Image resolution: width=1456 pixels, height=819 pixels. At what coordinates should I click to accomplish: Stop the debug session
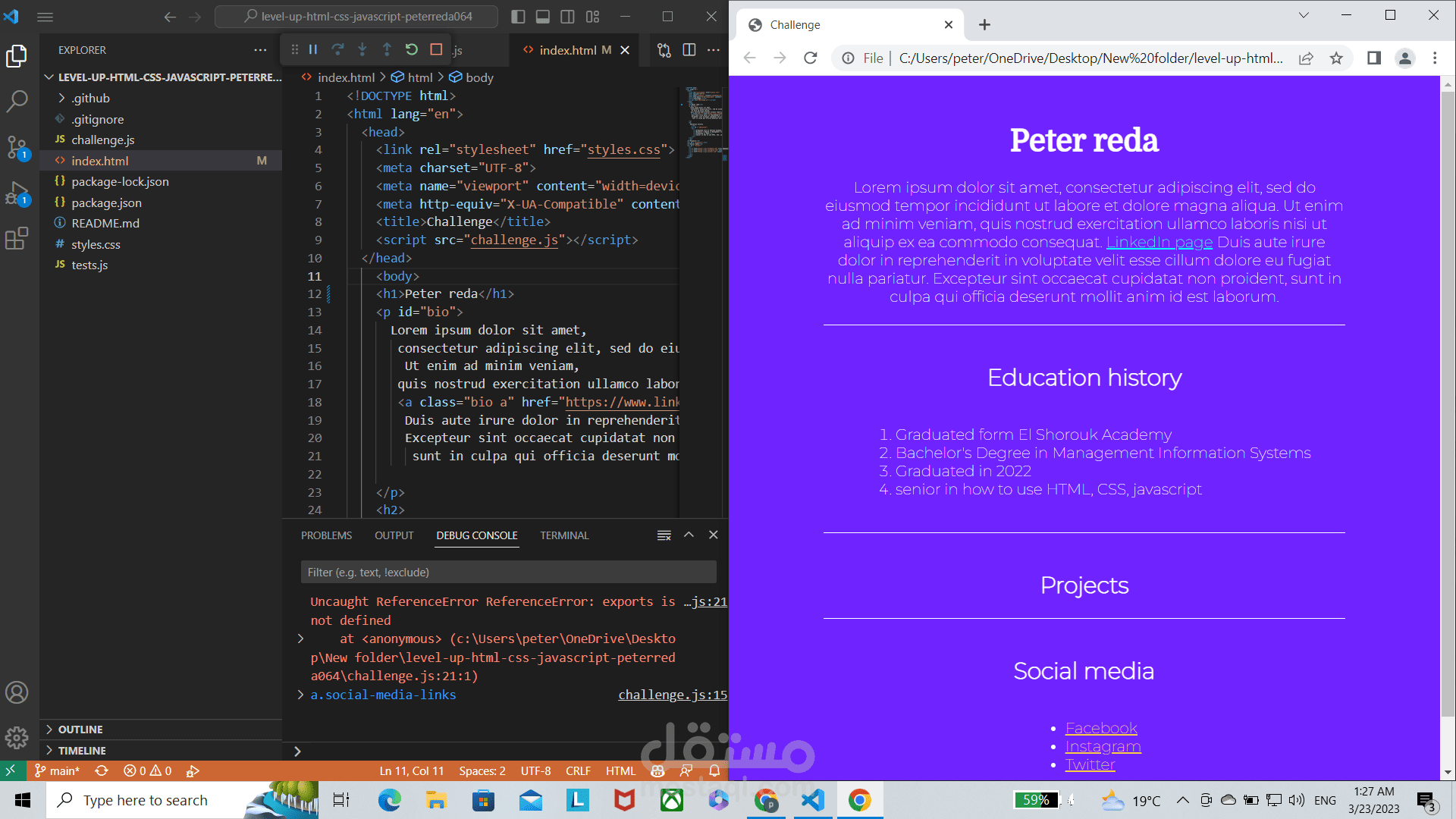436,49
